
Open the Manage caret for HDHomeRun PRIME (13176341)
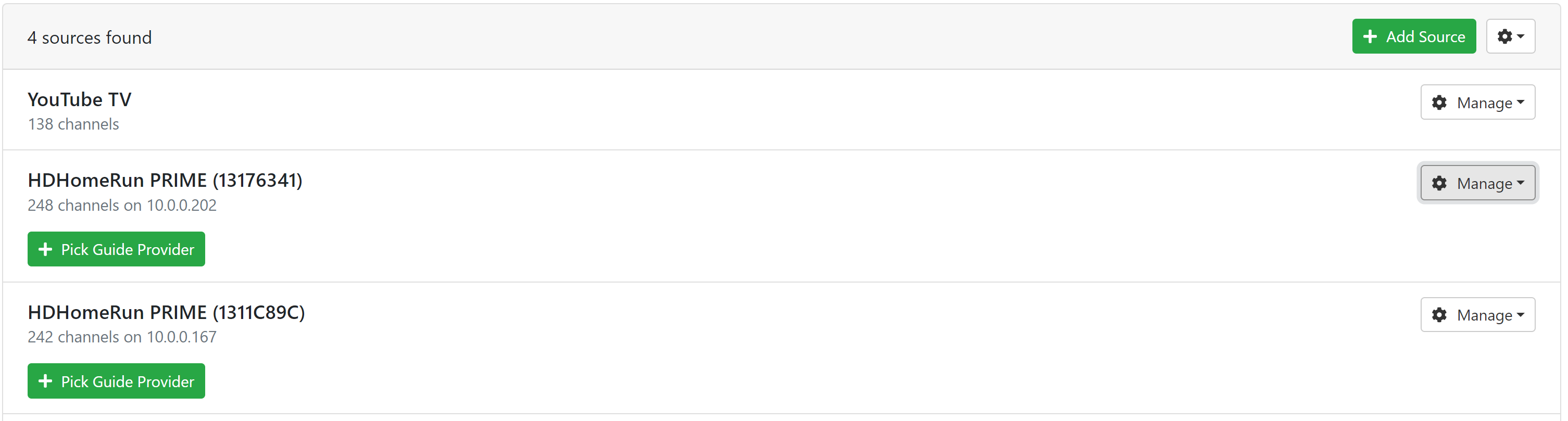1521,183
